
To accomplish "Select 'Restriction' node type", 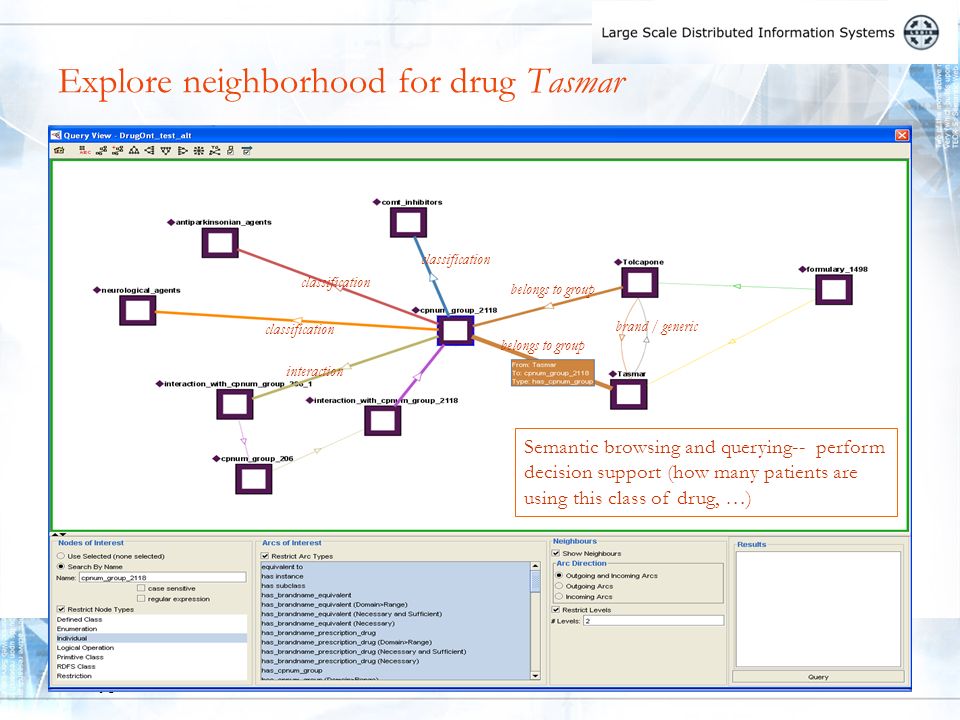I will pyautogui.click(x=152, y=676).
